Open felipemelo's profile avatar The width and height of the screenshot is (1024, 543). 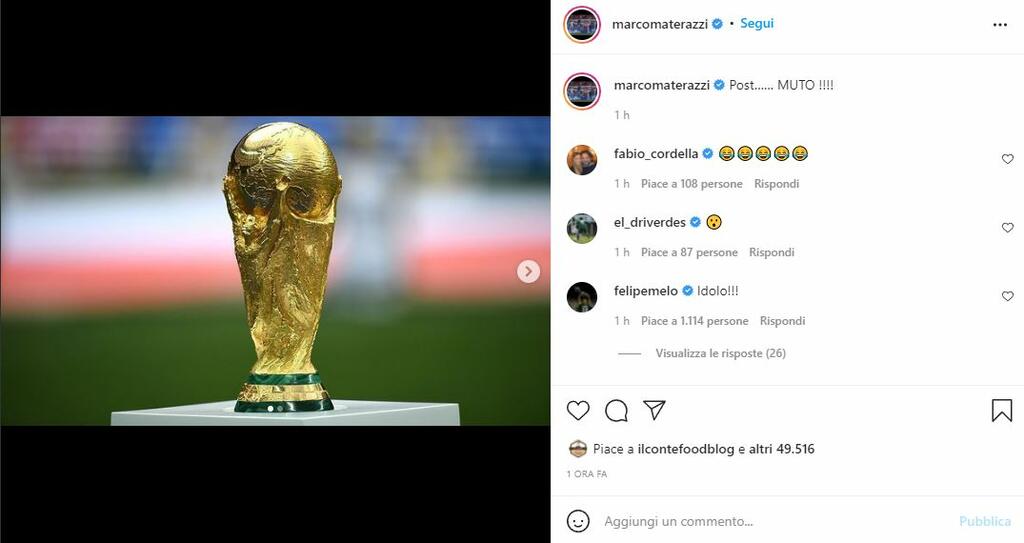click(x=582, y=297)
